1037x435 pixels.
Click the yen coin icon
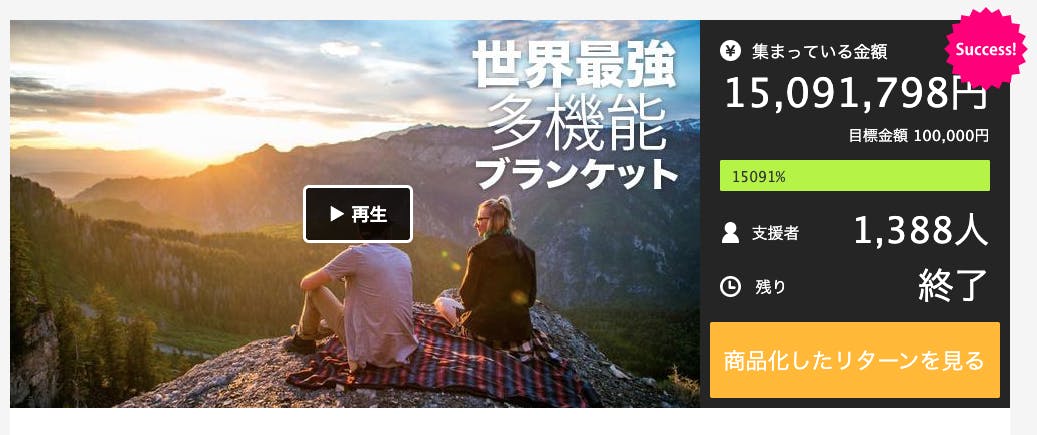coord(730,51)
